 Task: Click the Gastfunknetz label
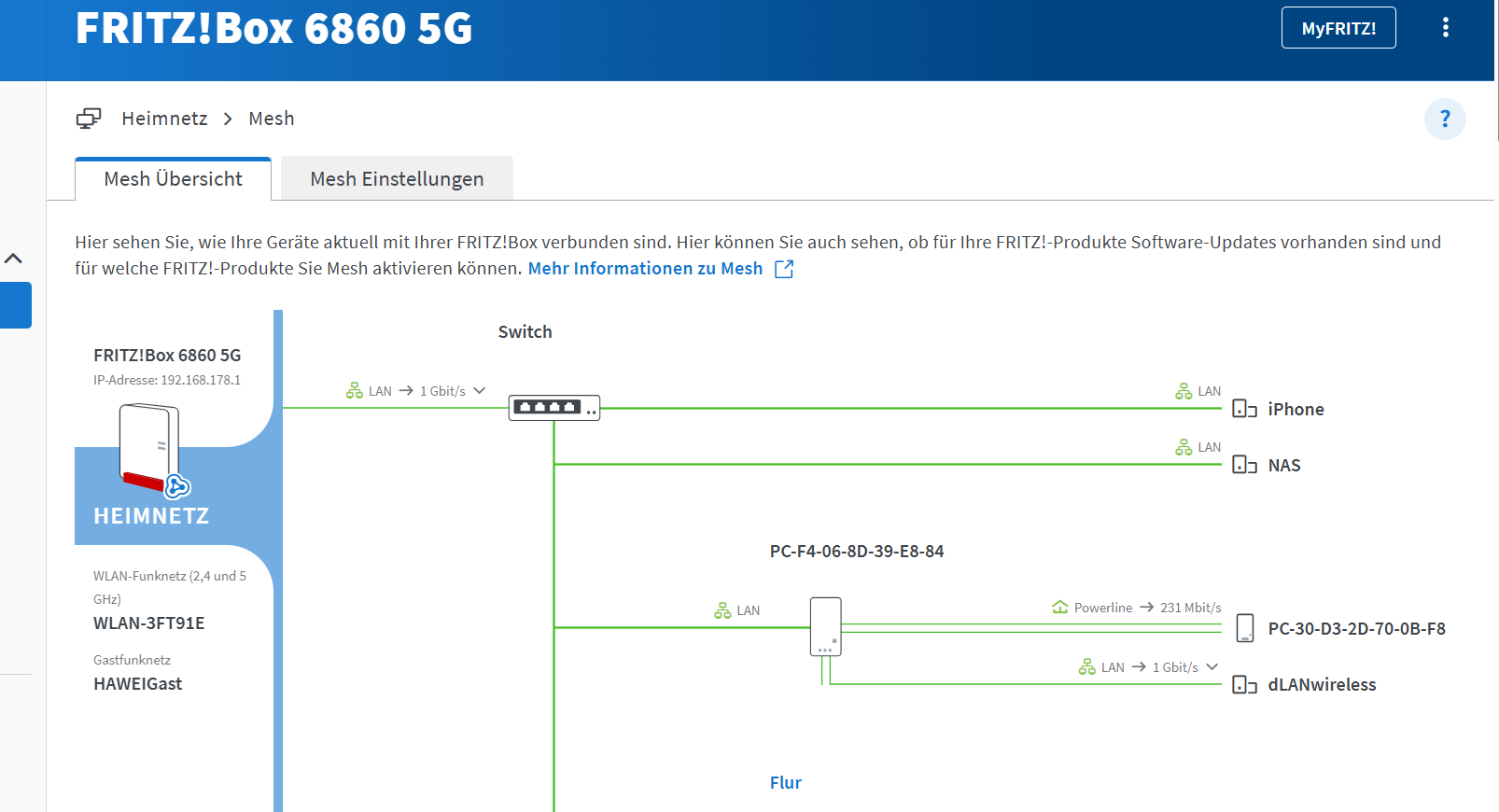click(x=132, y=660)
